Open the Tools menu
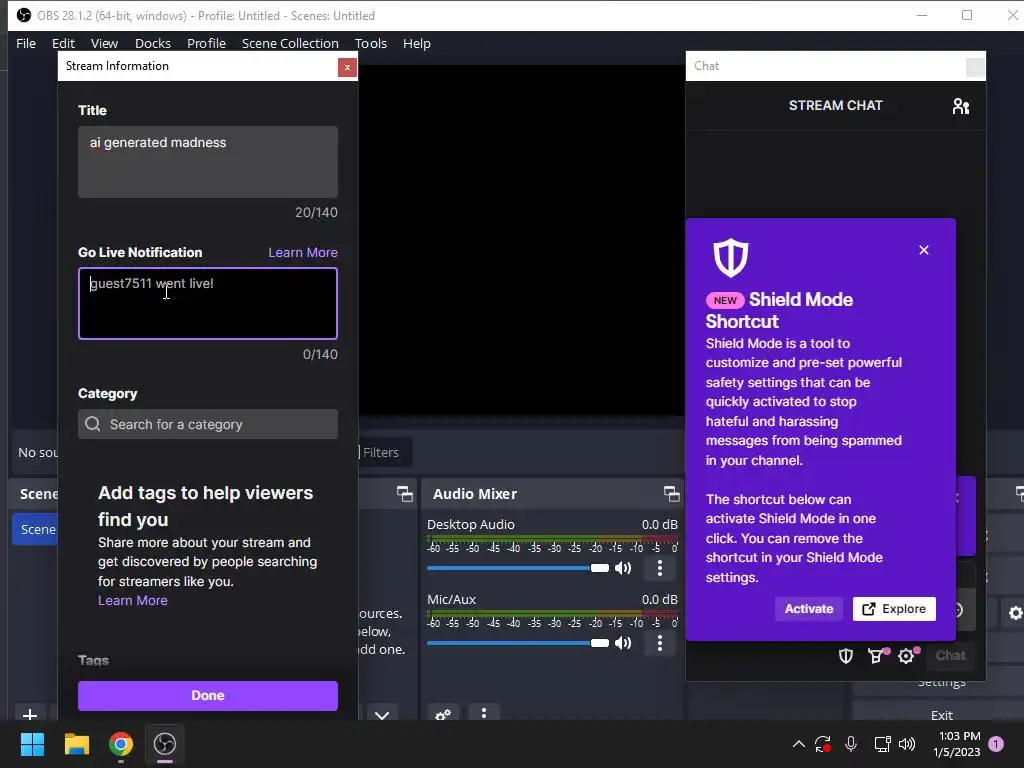Viewport: 1024px width, 768px height. pos(371,44)
